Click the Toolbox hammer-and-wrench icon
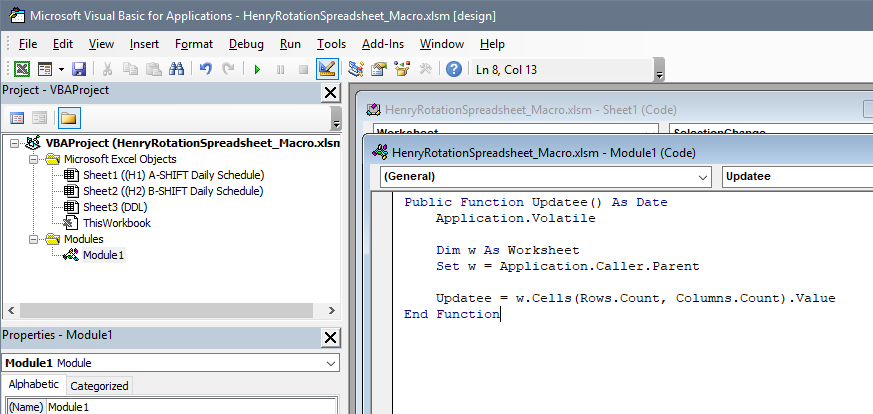This screenshot has height=414, width=873. click(425, 70)
